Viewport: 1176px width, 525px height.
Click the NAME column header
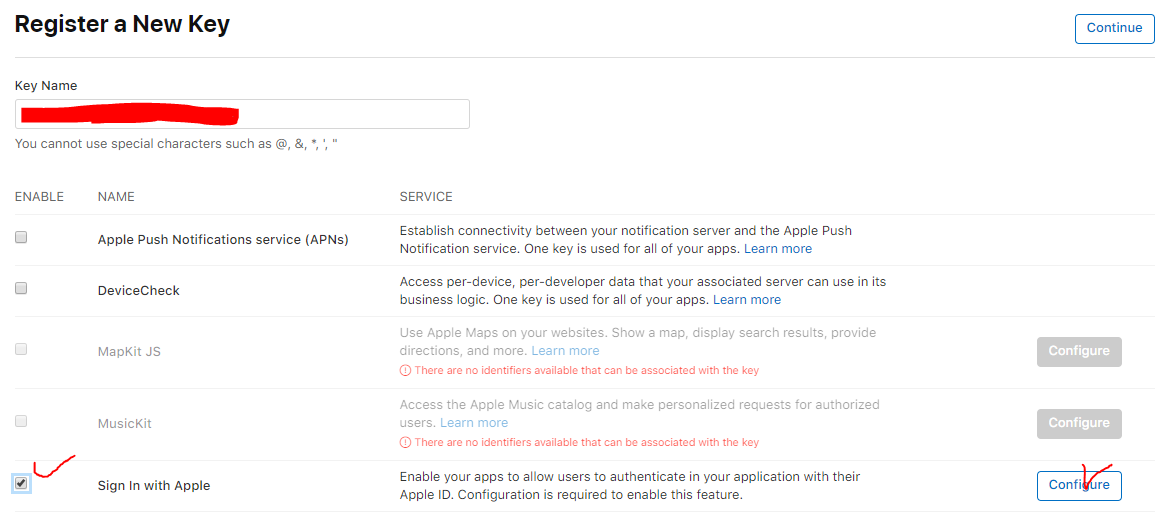click(116, 196)
